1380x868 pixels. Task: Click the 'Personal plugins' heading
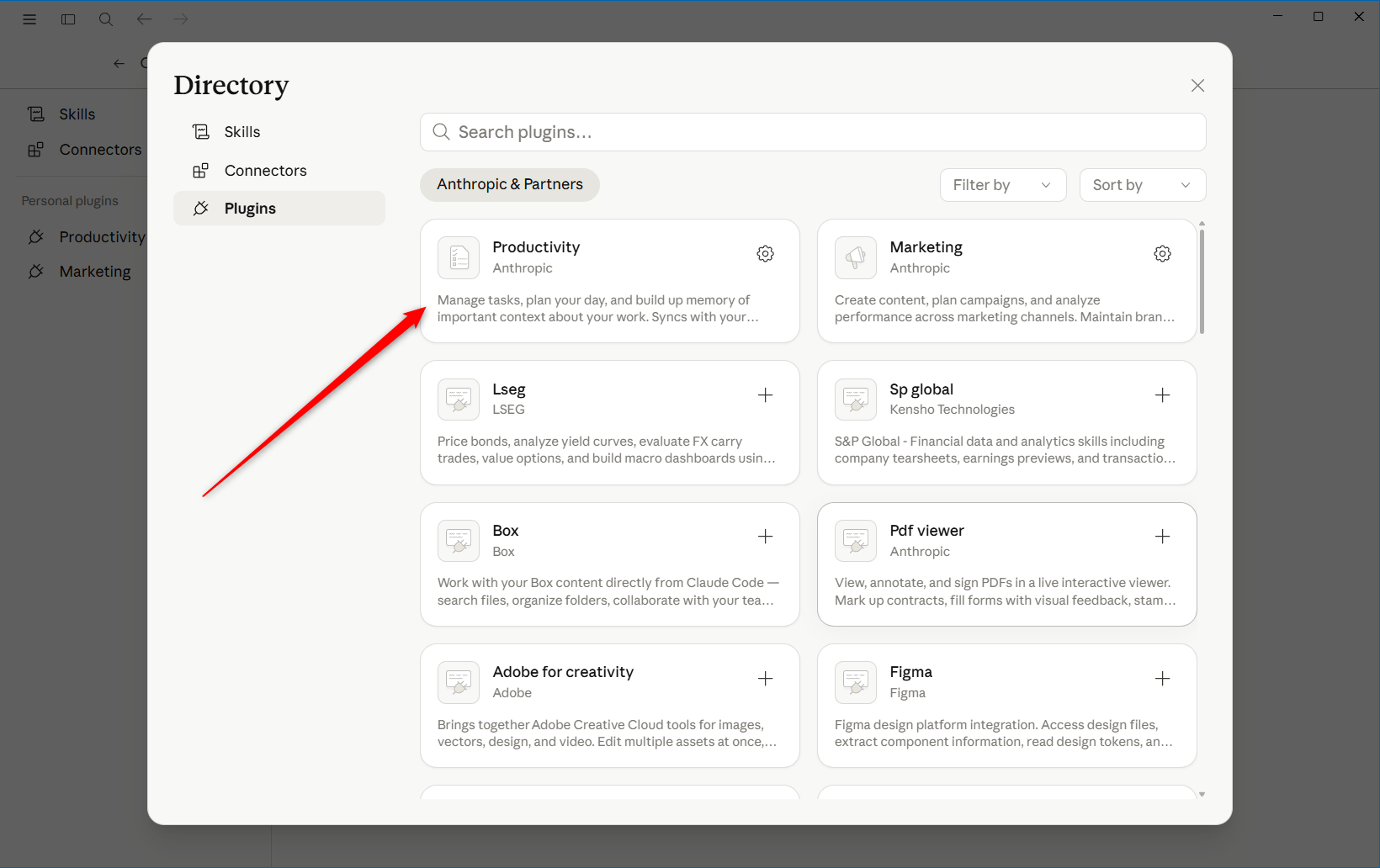70,201
